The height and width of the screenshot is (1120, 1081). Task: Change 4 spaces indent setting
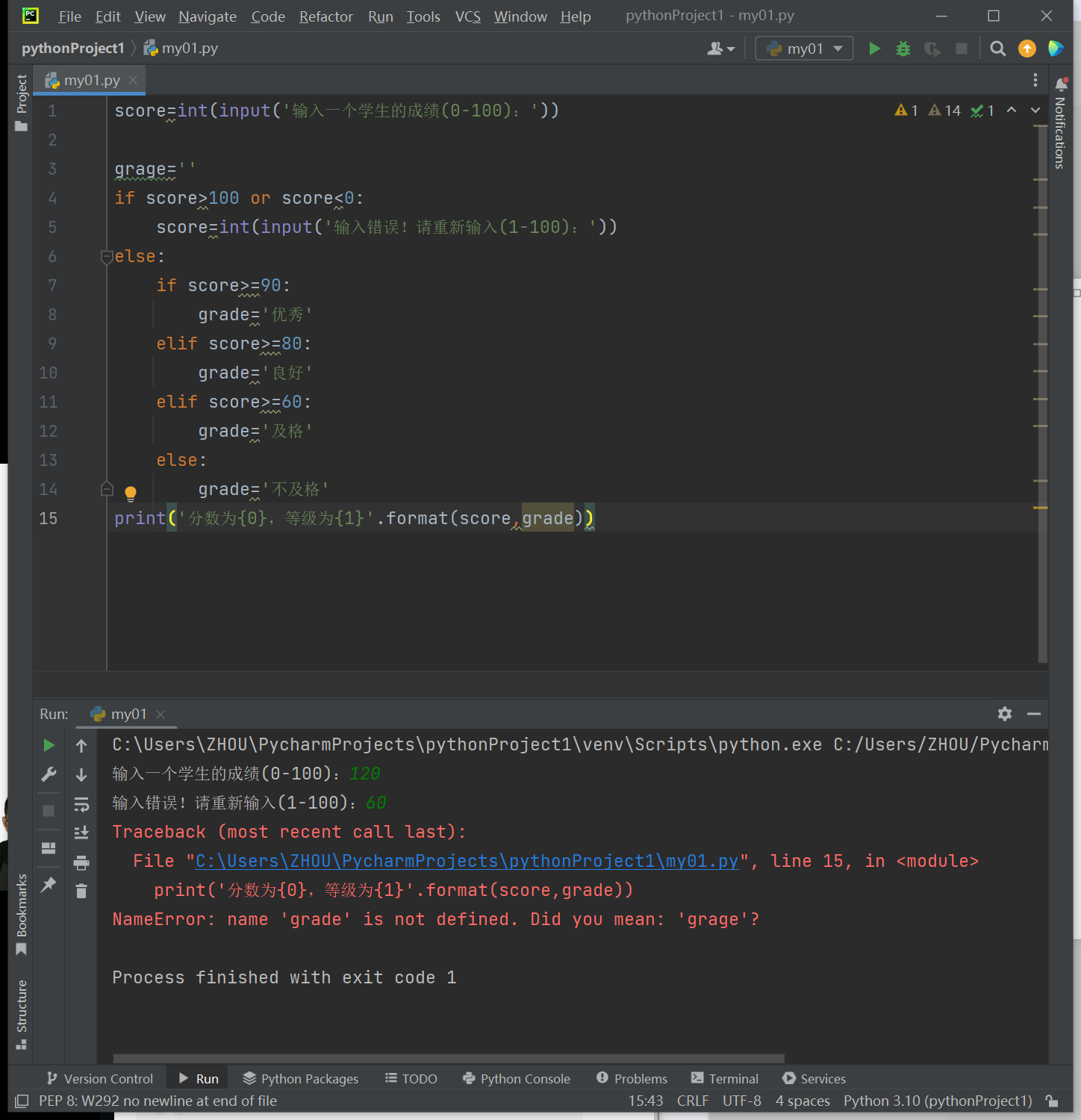point(803,1101)
